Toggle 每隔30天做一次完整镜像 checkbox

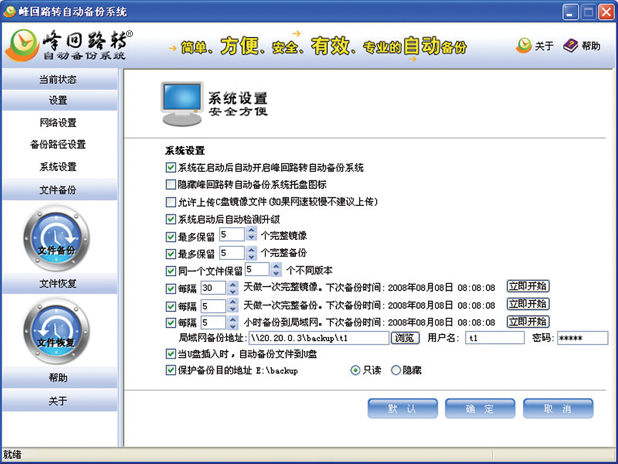click(171, 289)
